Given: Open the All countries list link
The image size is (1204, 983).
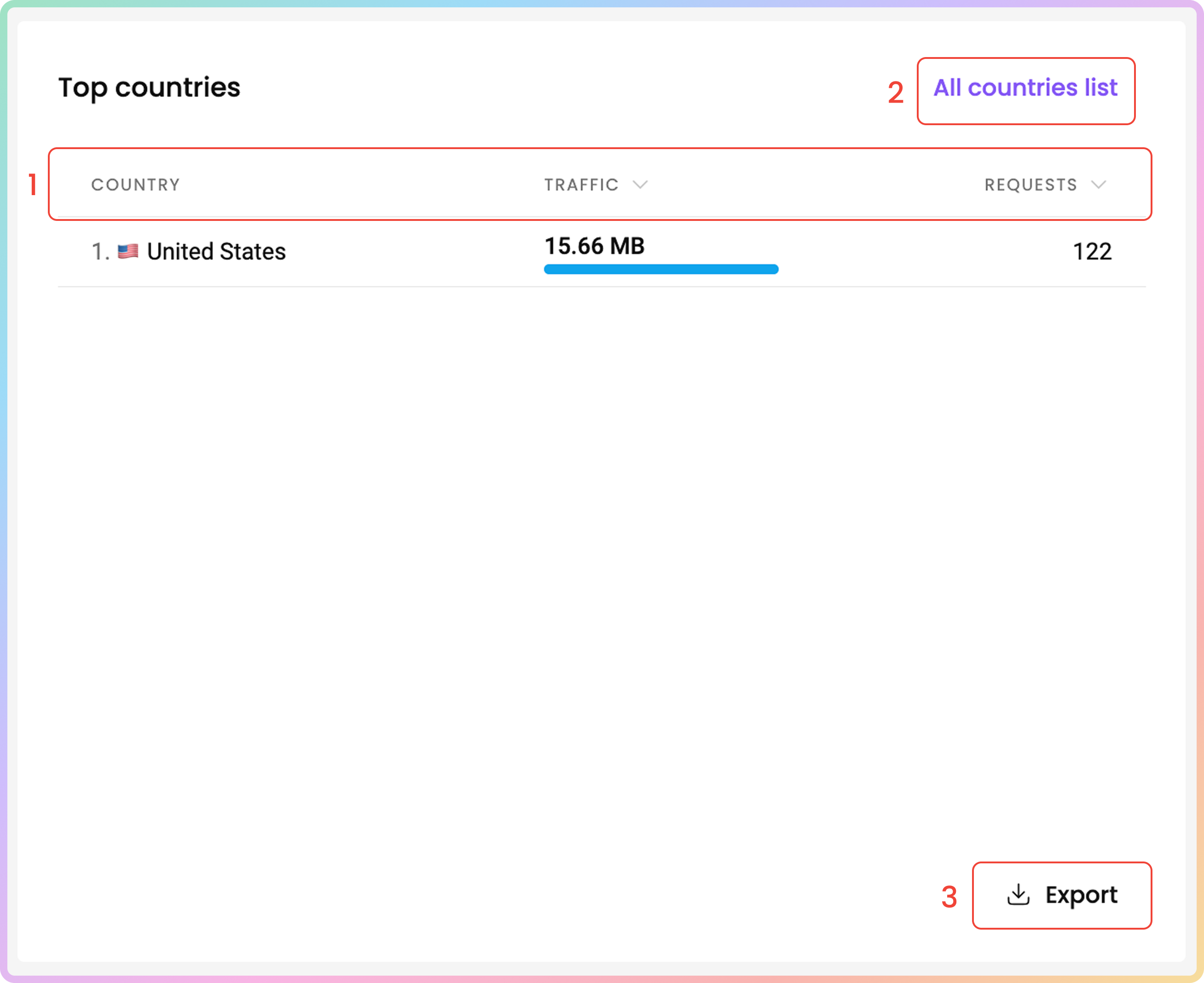Looking at the screenshot, I should (x=1025, y=88).
